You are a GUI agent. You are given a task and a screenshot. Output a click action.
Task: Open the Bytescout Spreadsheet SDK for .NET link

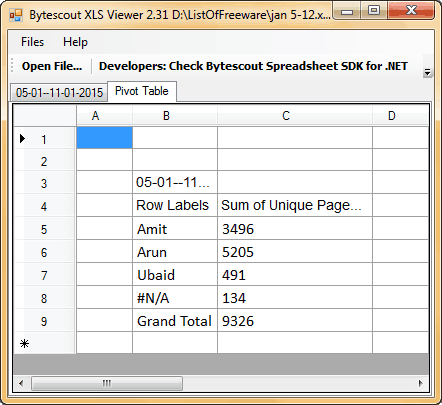tap(253, 66)
